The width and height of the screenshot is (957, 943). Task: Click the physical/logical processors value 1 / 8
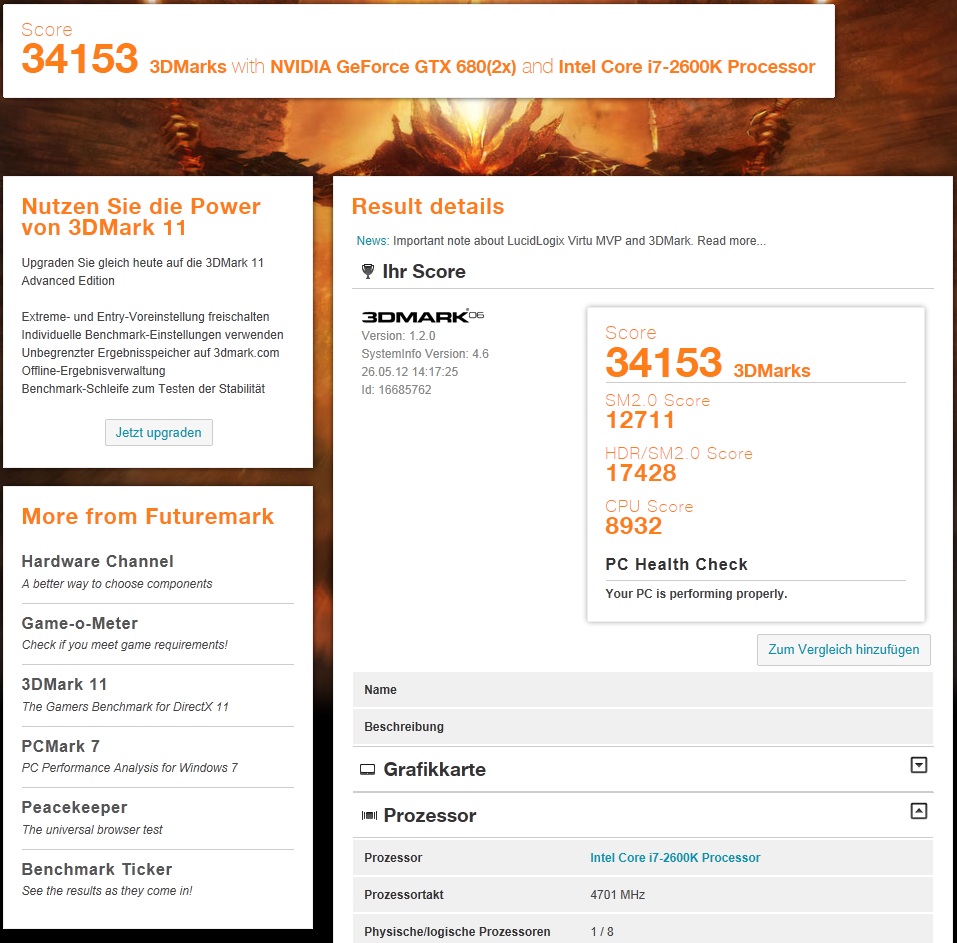coord(602,931)
